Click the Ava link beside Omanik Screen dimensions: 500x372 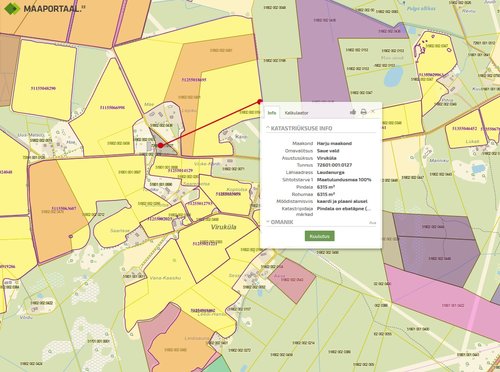[373, 223]
